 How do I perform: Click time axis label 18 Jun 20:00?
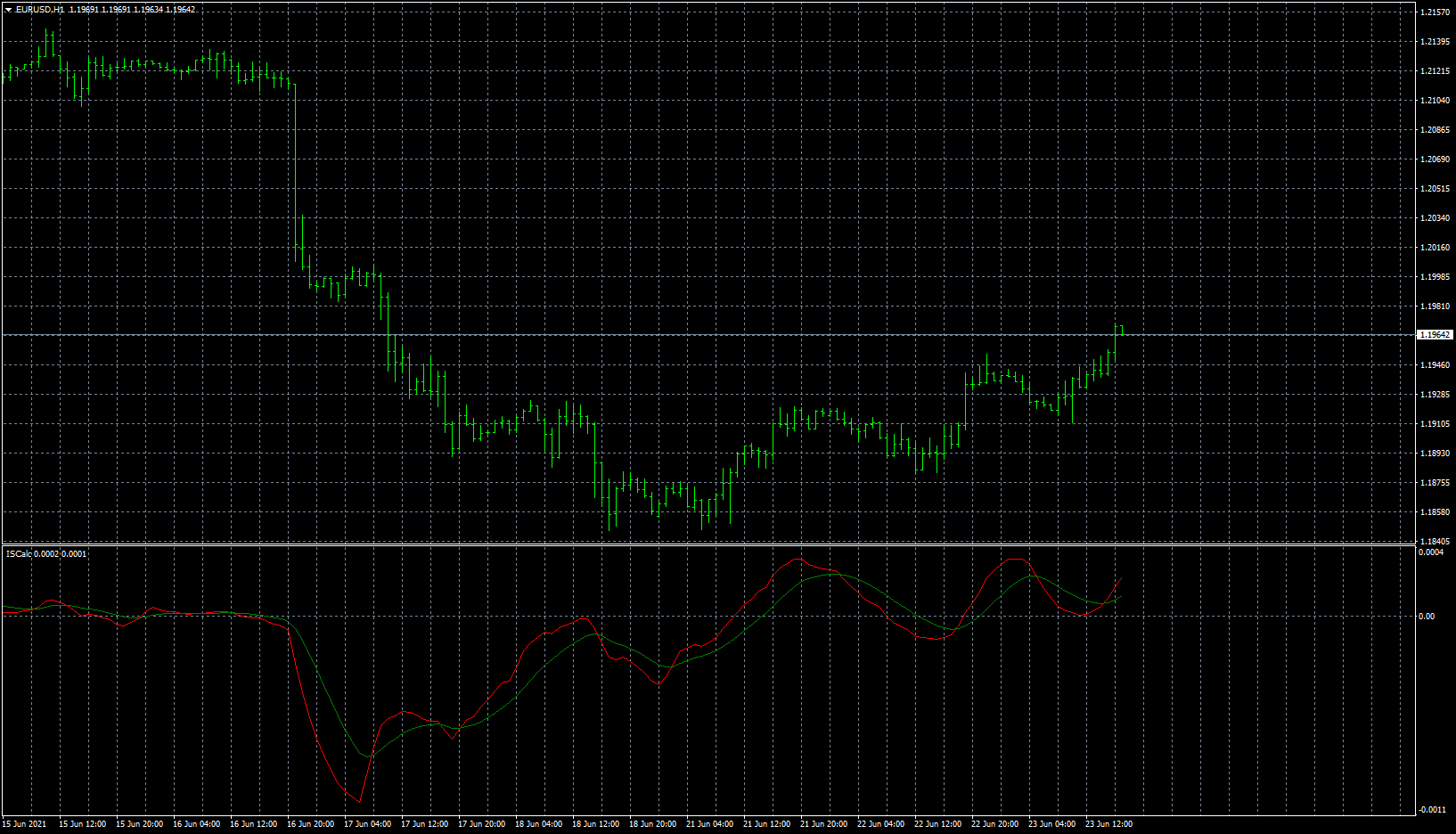652,824
